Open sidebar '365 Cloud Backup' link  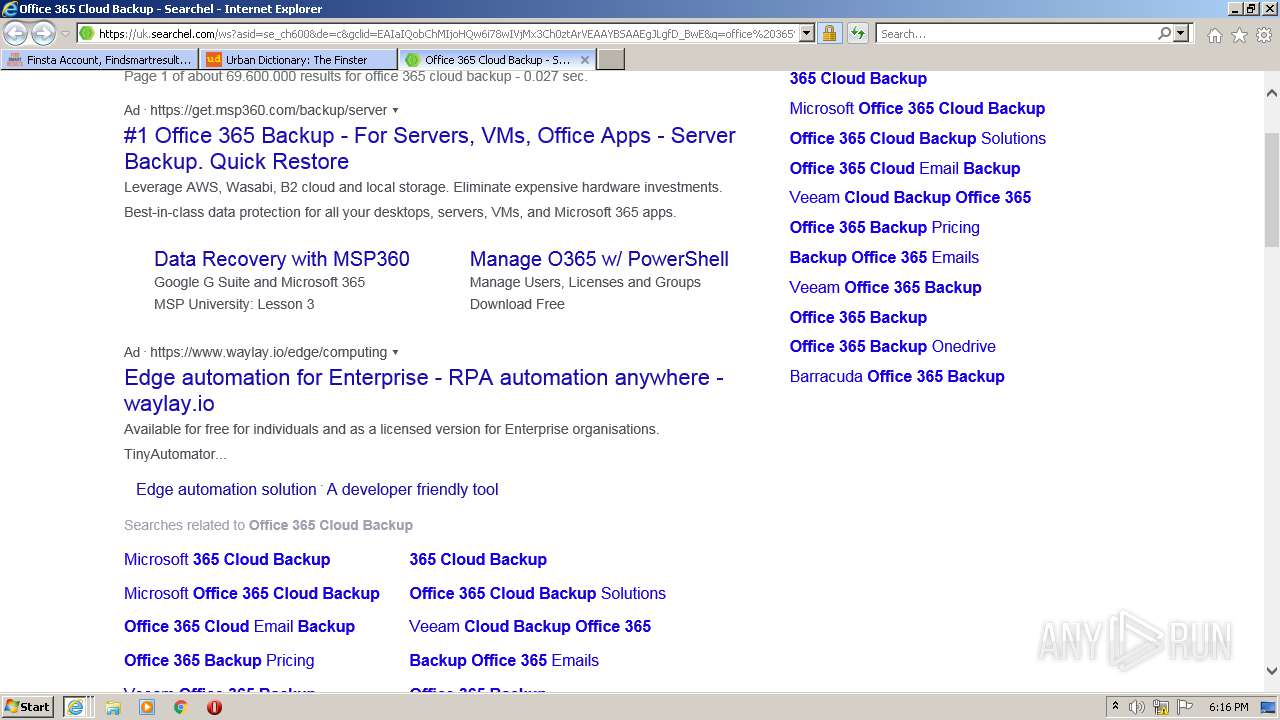pyautogui.click(x=858, y=78)
